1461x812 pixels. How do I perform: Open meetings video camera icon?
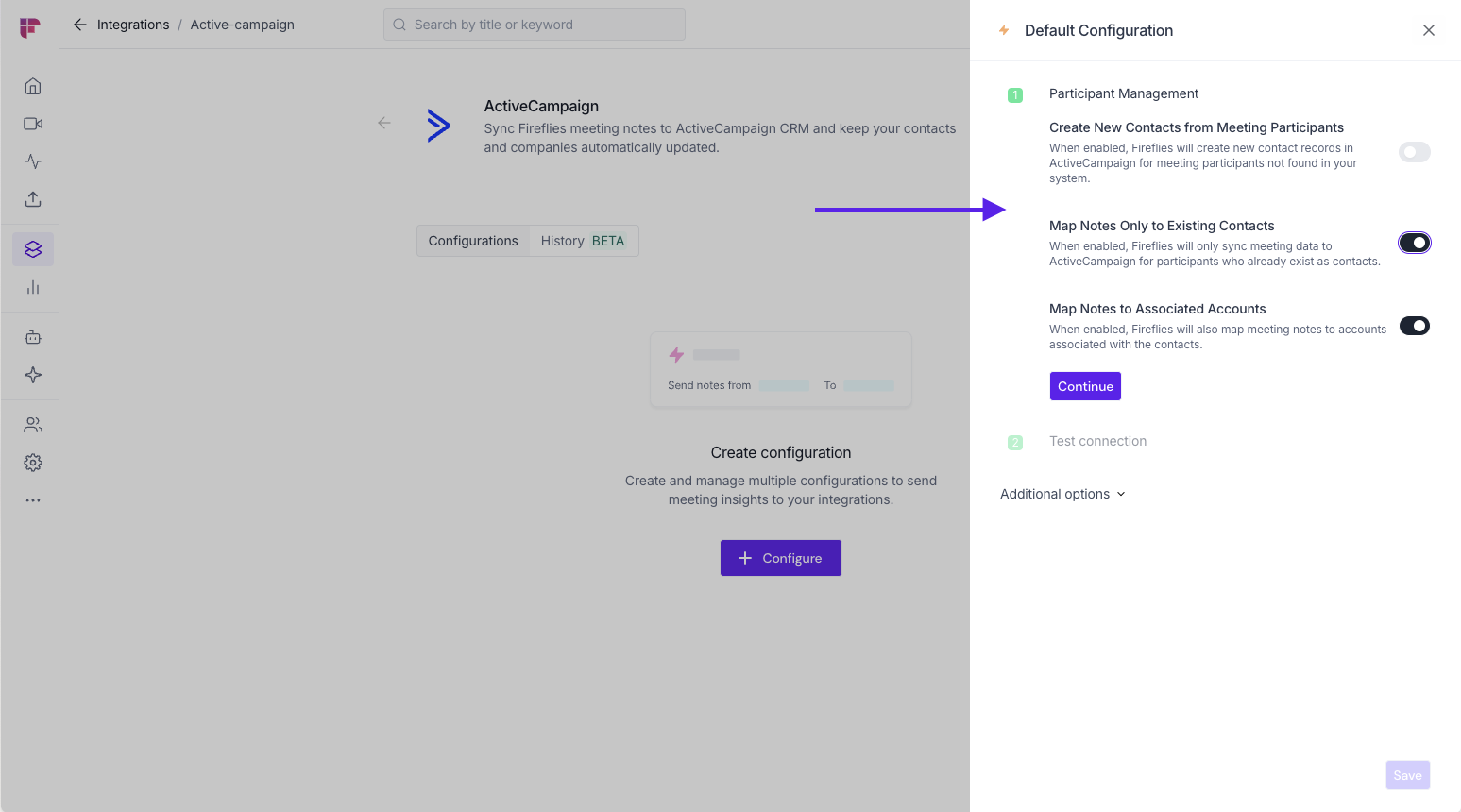(x=33, y=124)
